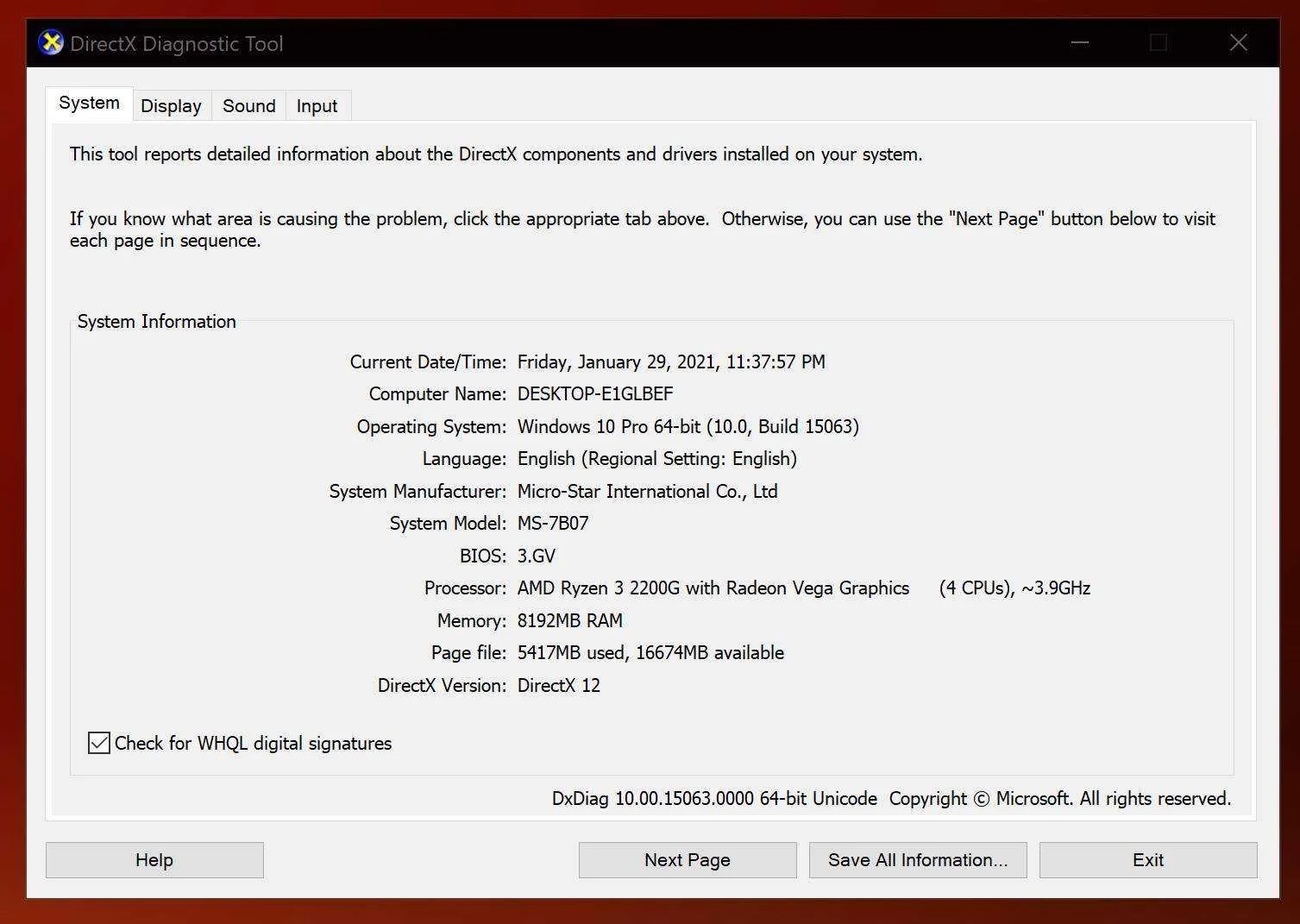Click the system model MS-7B07

[553, 523]
